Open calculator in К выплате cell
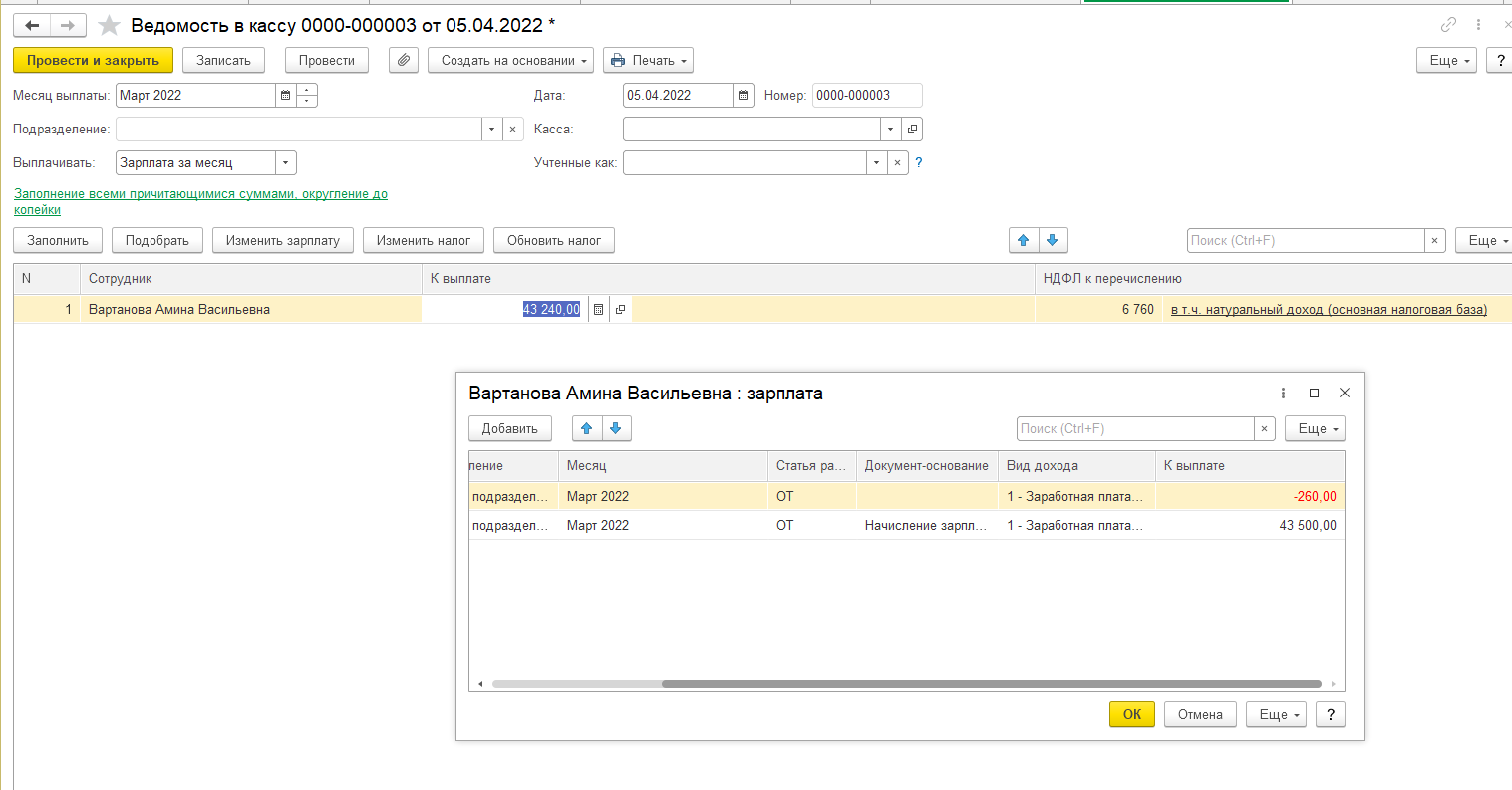The width and height of the screenshot is (1512, 790). tap(598, 310)
